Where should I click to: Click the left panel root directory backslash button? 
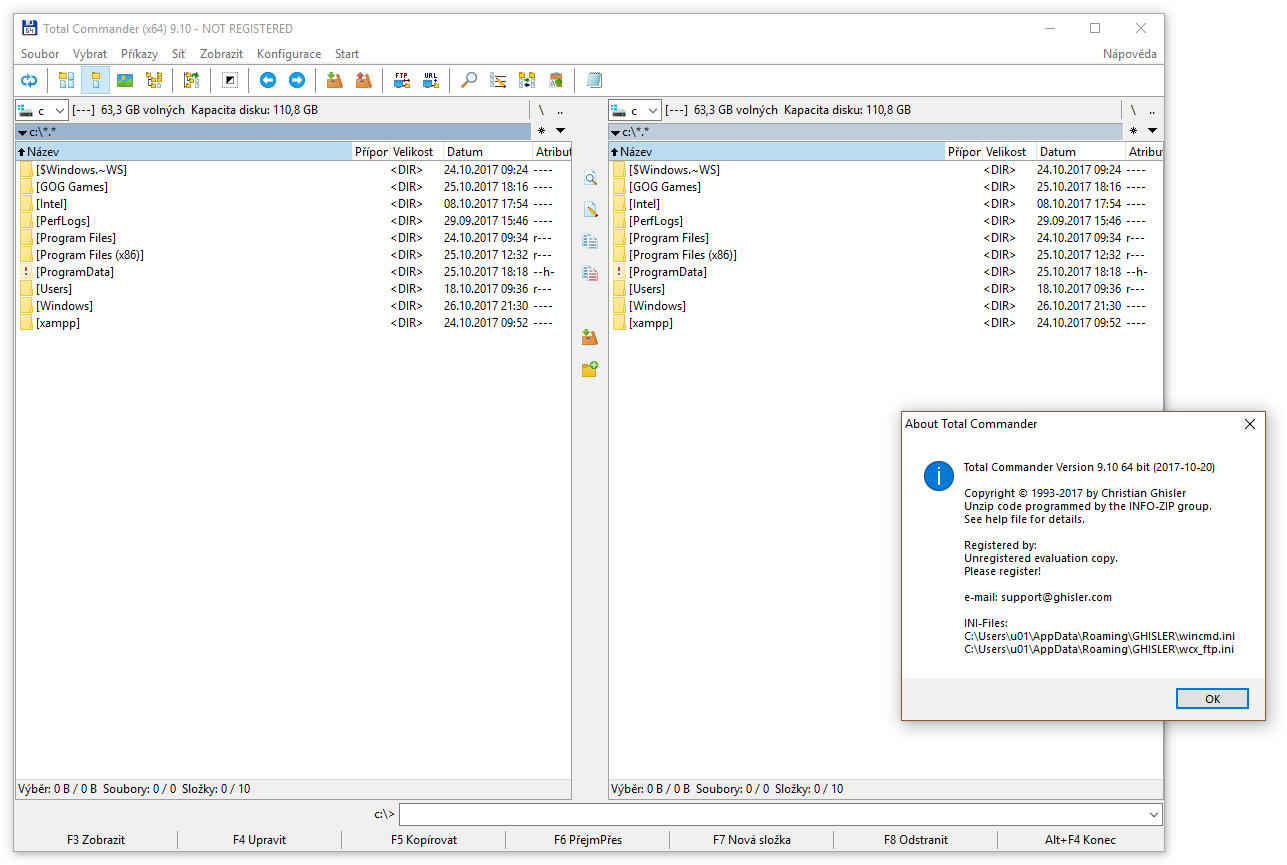(x=541, y=110)
